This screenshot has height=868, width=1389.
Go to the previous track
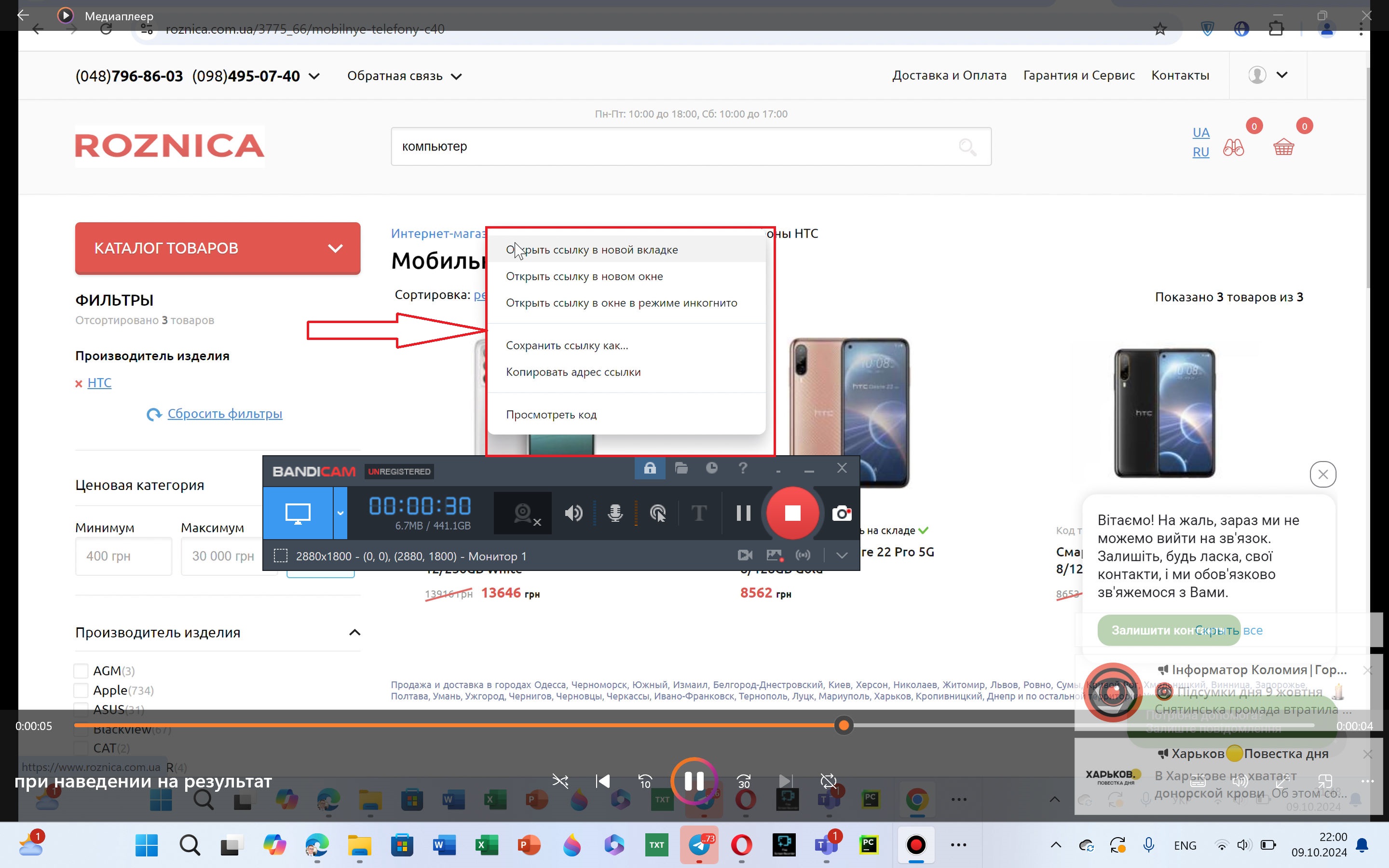click(603, 781)
